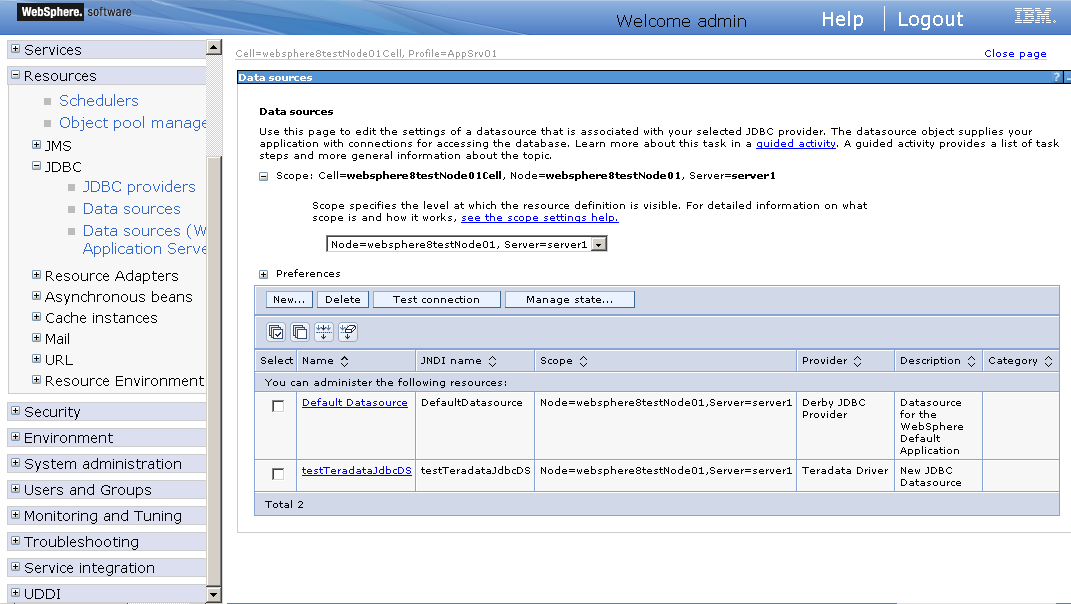Click the Clear filter value icon
Image resolution: width=1071 pixels, height=604 pixels.
348,332
